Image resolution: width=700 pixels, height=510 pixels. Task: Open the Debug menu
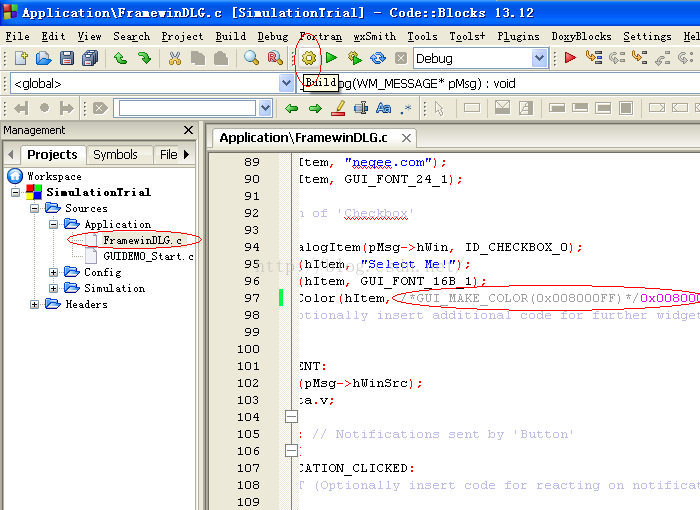point(273,36)
